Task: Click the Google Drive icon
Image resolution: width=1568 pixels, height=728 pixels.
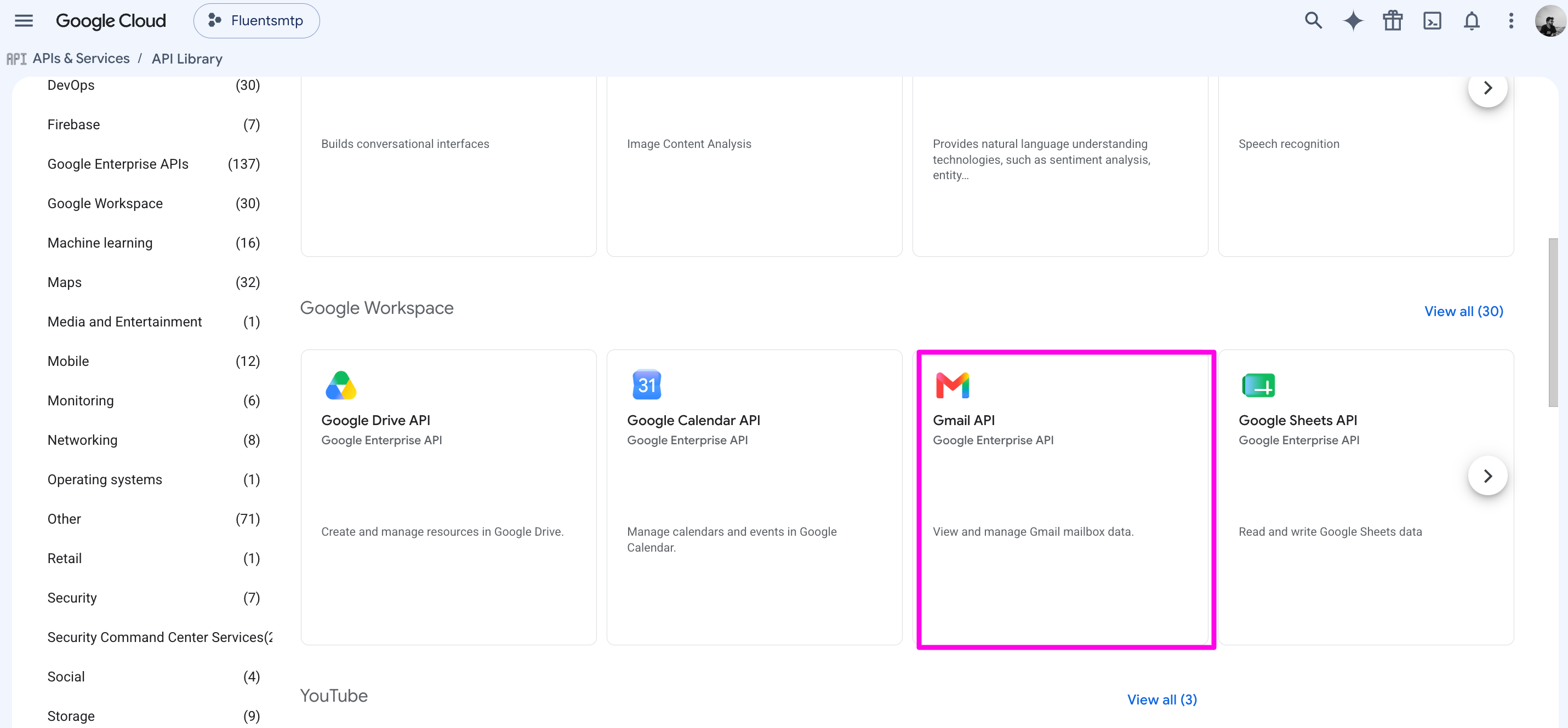Action: point(341,385)
